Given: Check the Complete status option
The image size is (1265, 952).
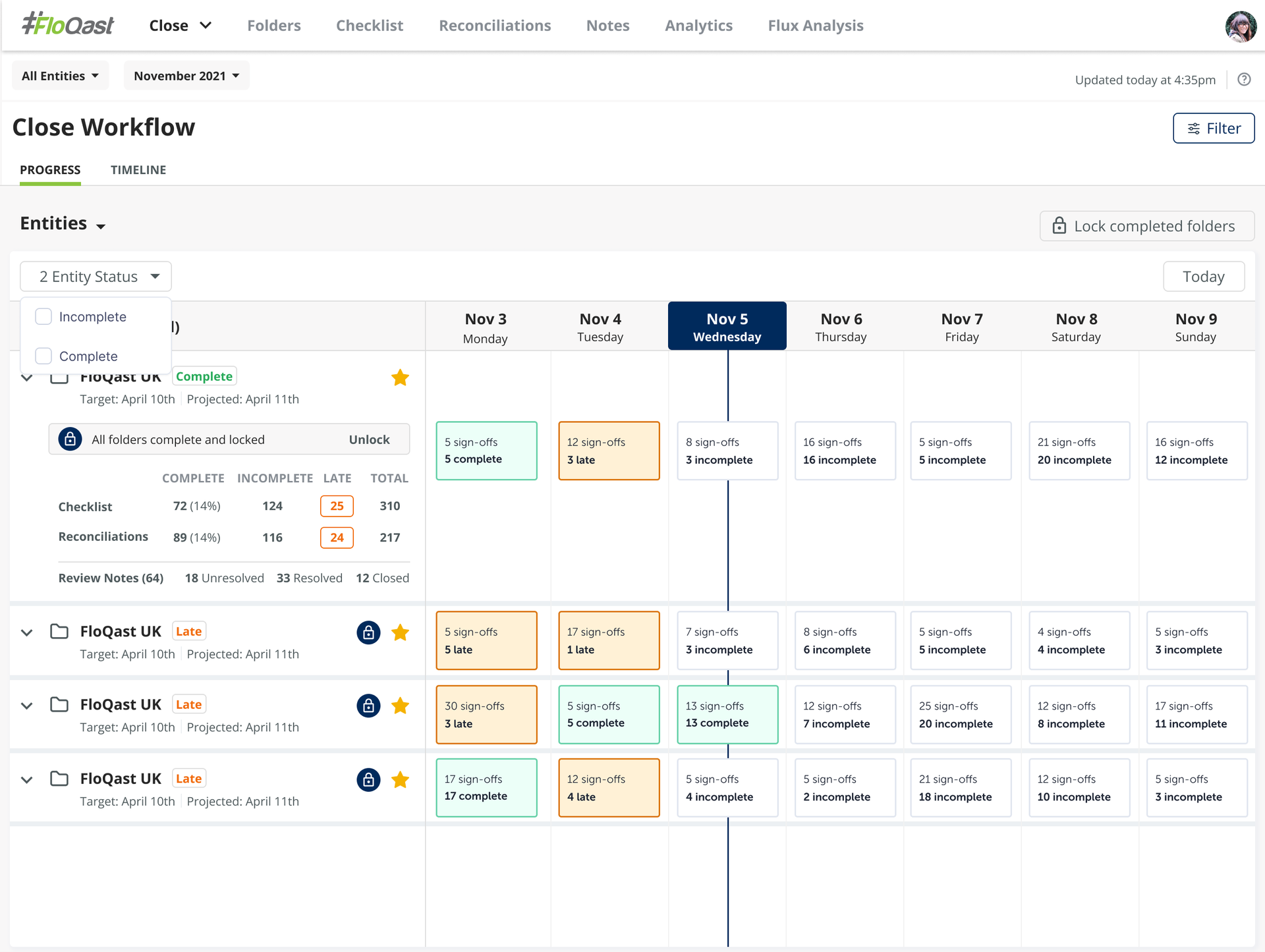Looking at the screenshot, I should (43, 356).
